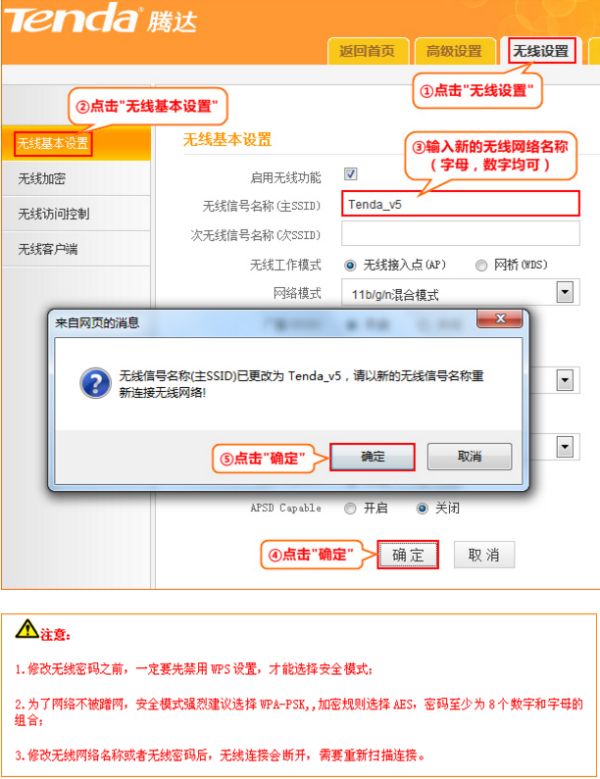The width and height of the screenshot is (600, 779).
Task: Expand the dropdown arrow right of the dialog's upper edge
Action: pyautogui.click(x=565, y=381)
